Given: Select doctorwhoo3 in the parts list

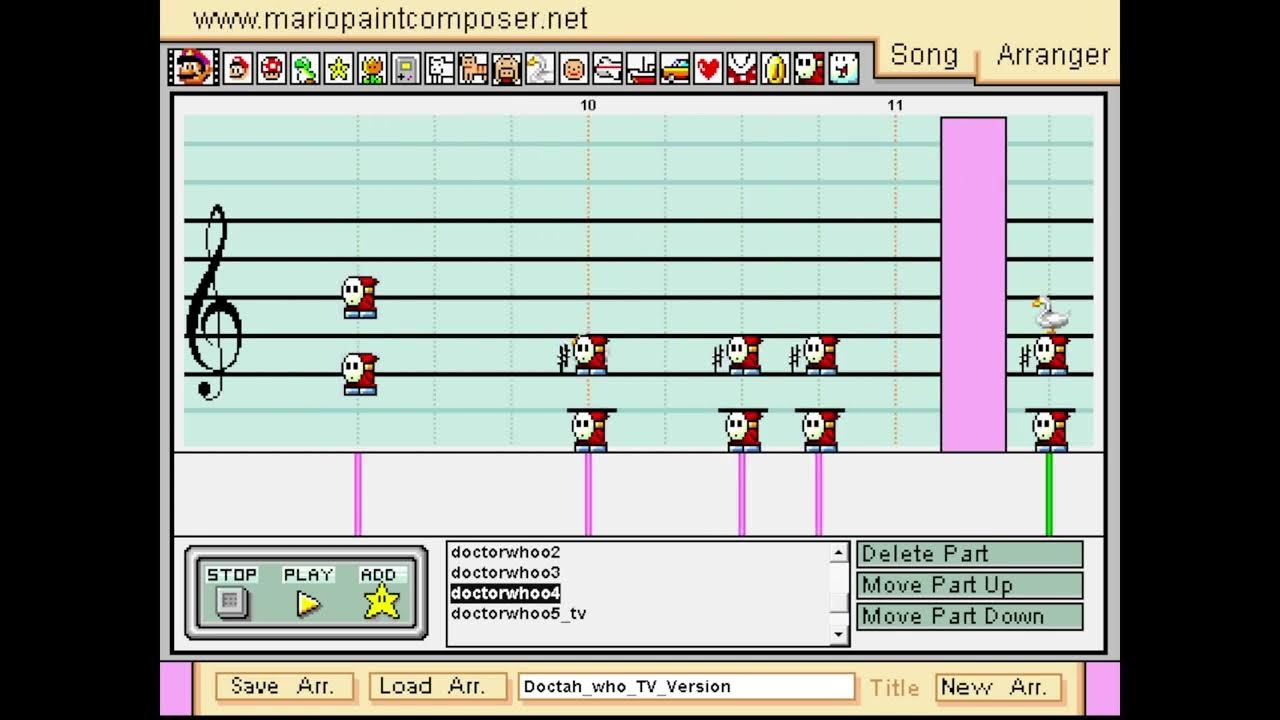Looking at the screenshot, I should point(506,573).
